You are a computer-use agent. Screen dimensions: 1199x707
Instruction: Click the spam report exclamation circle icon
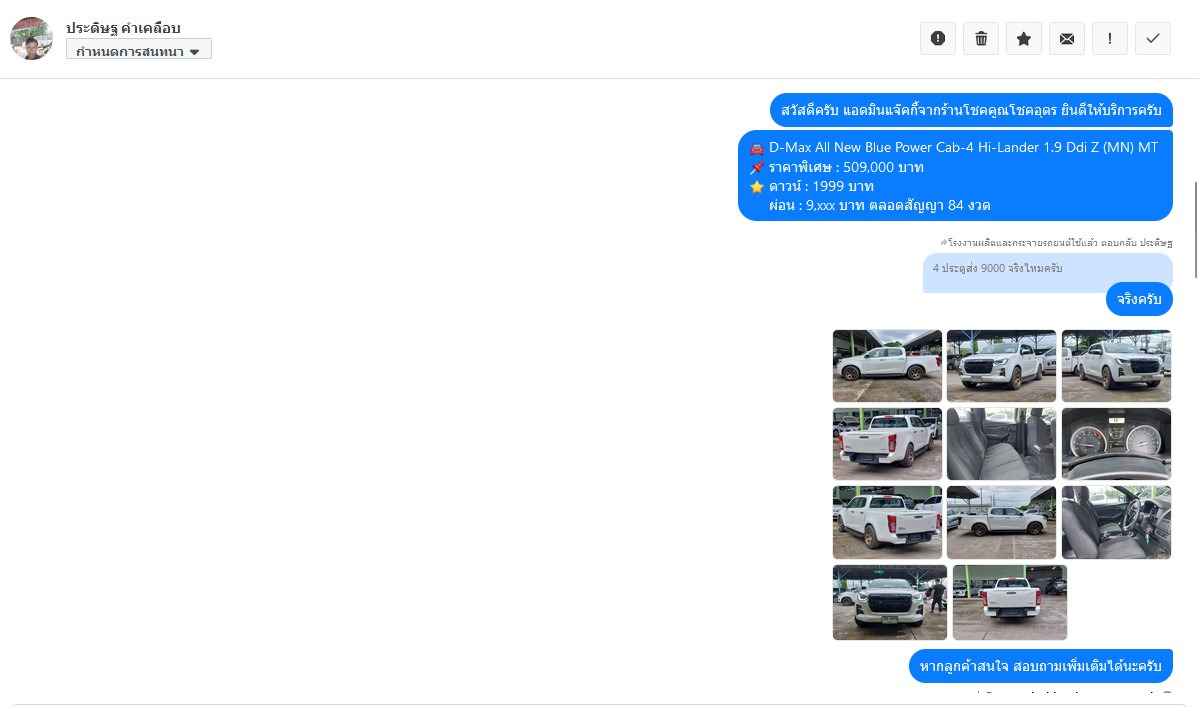click(937, 38)
